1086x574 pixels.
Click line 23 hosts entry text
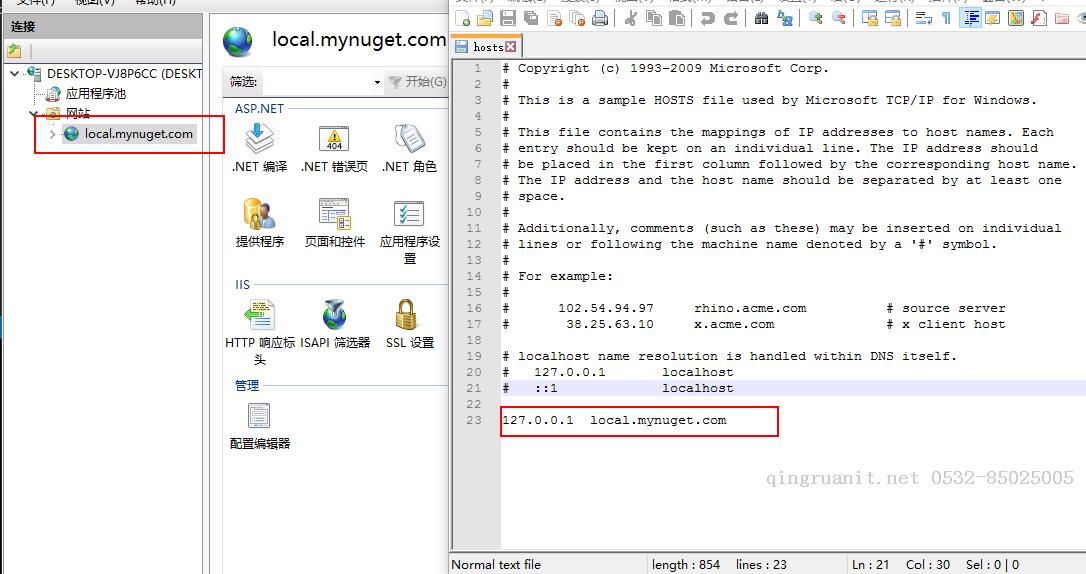[x=614, y=420]
